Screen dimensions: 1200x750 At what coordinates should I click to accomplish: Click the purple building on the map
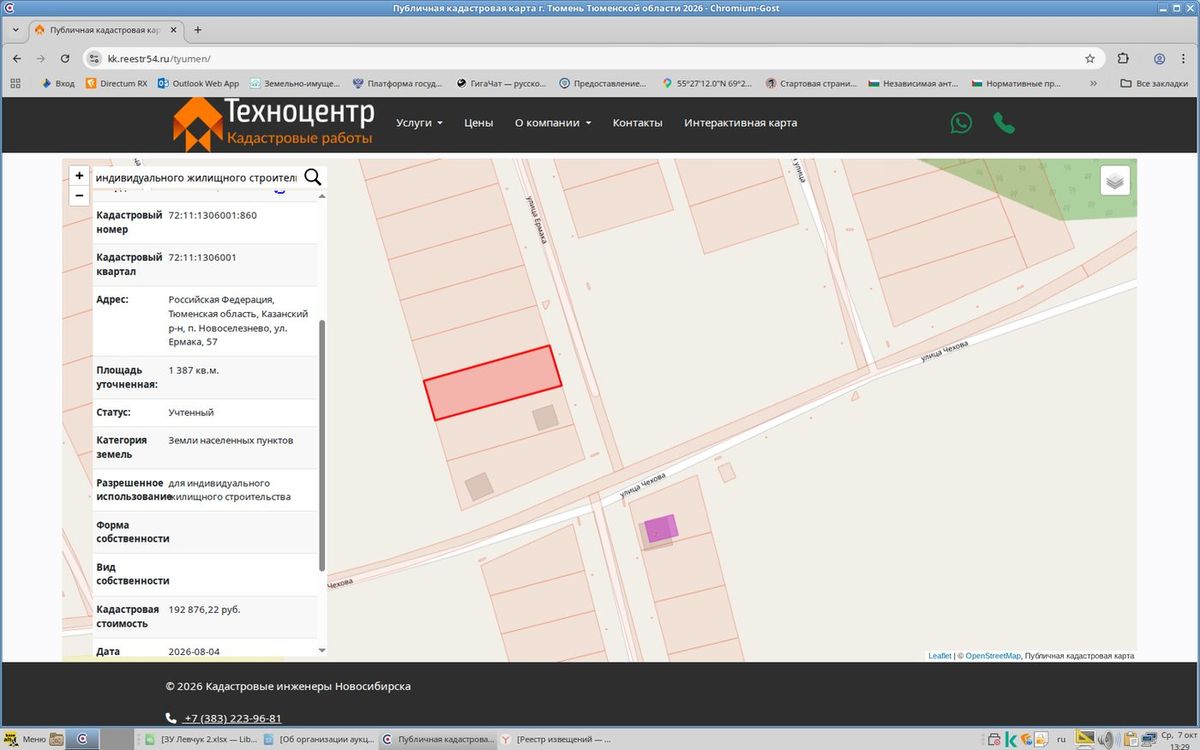coord(660,528)
